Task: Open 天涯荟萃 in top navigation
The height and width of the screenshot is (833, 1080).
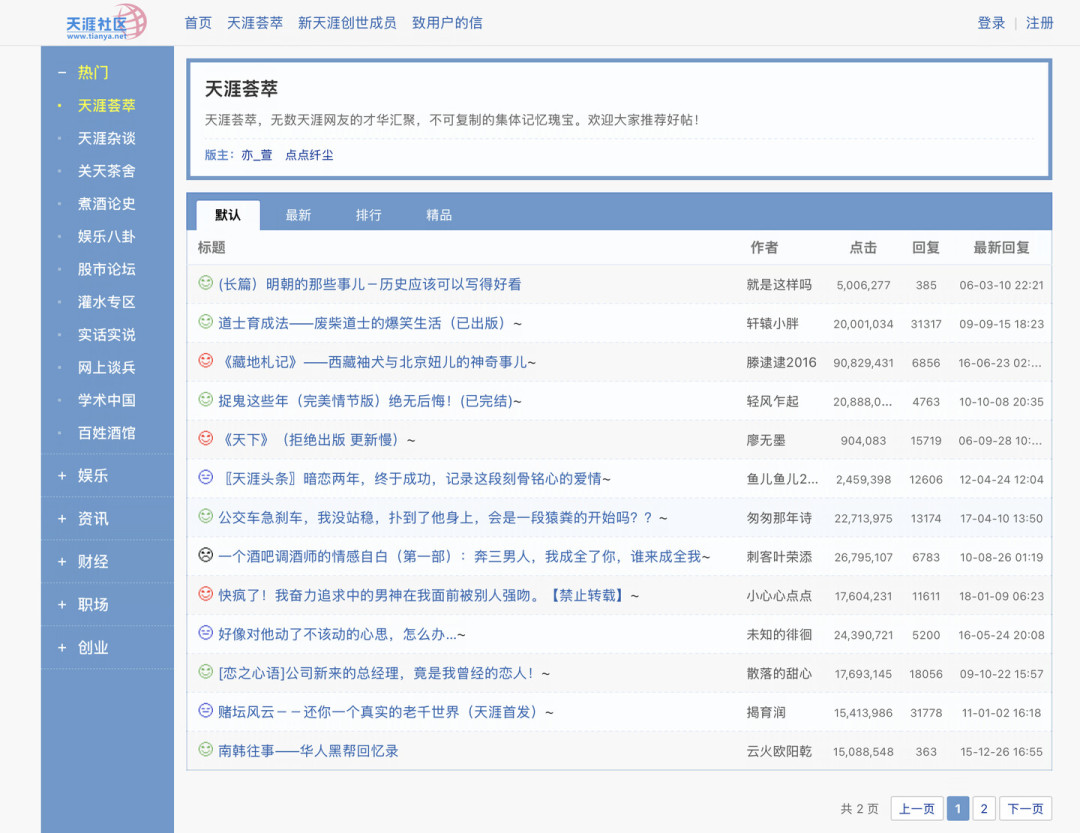Action: [x=255, y=23]
